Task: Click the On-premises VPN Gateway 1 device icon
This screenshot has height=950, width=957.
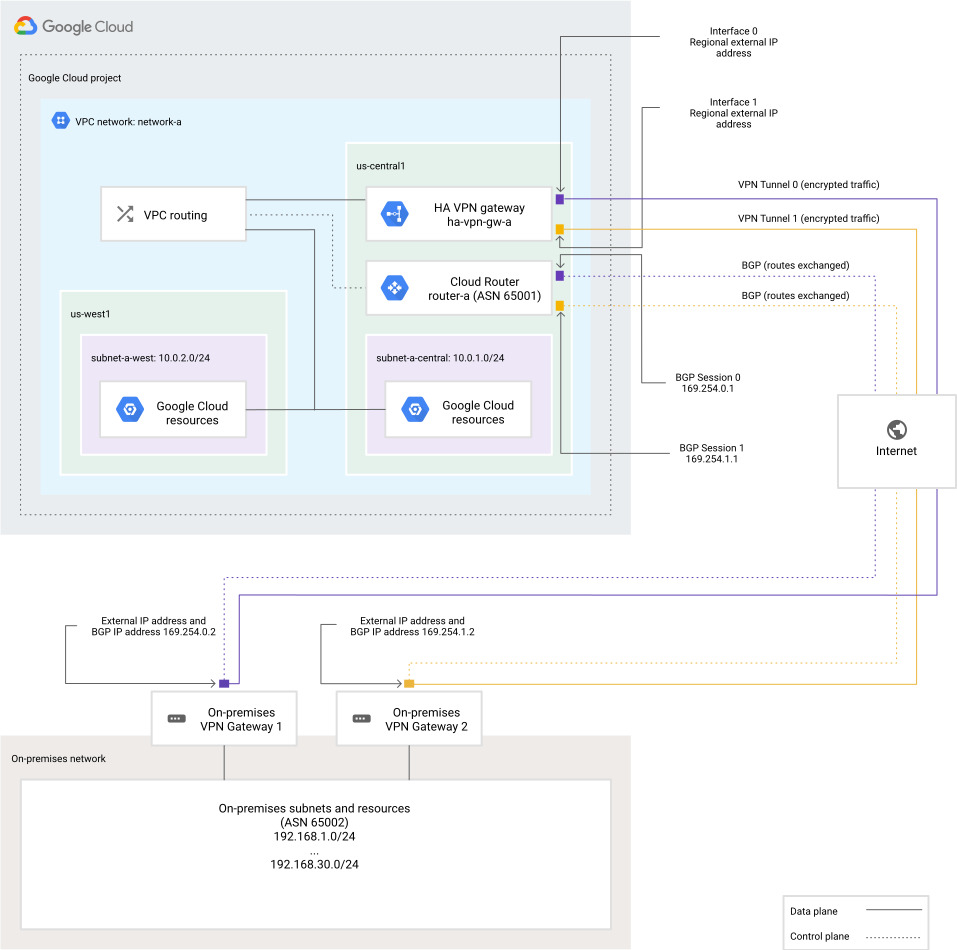Action: pos(176,719)
